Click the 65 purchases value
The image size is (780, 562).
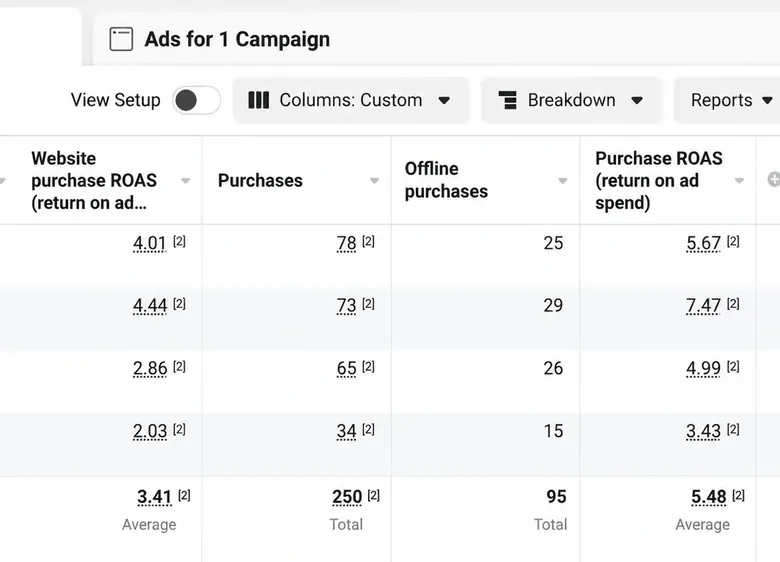346,369
